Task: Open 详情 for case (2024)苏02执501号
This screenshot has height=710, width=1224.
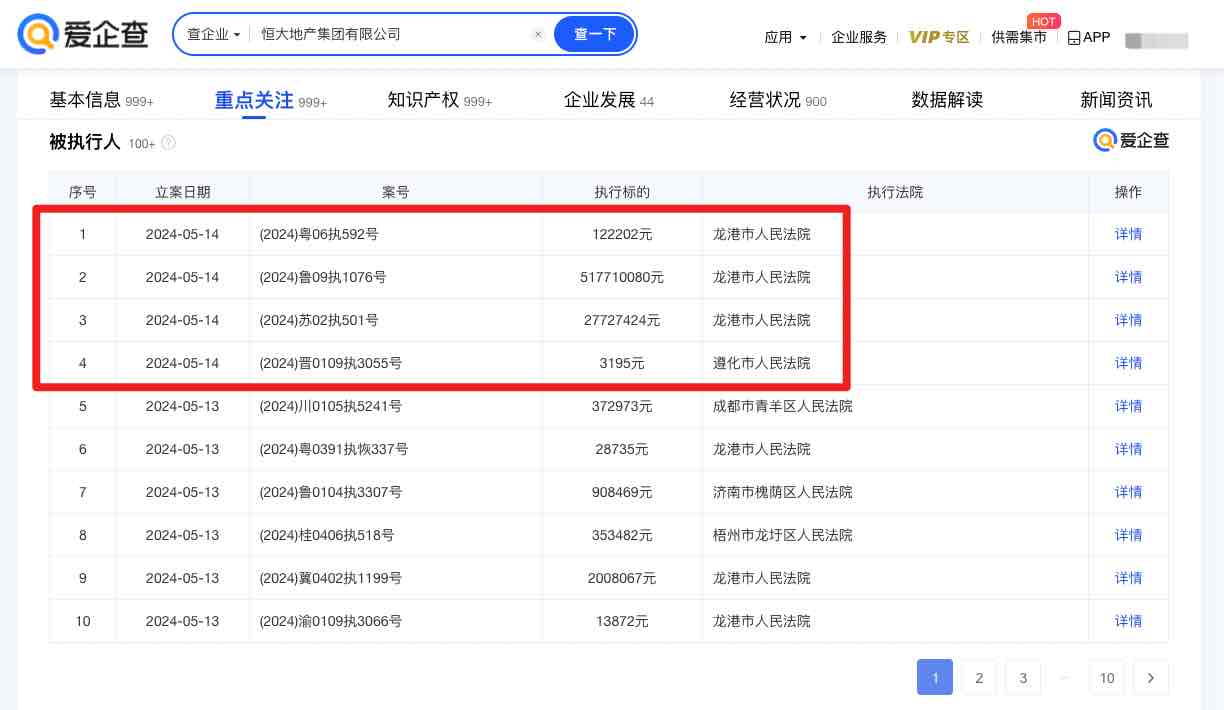Action: (1128, 320)
